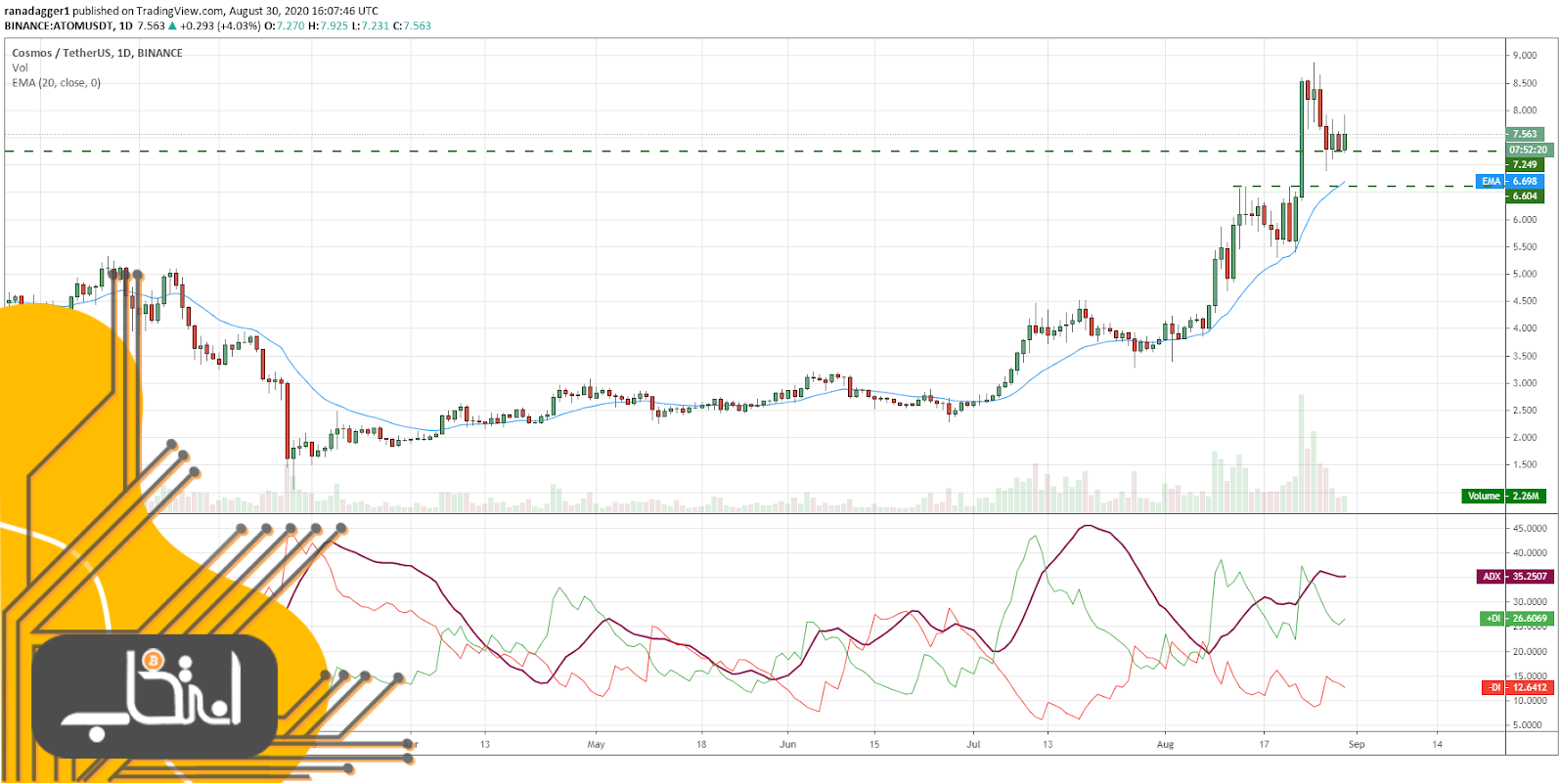Click the 10.0000 indicator axis label

[x=1530, y=701]
